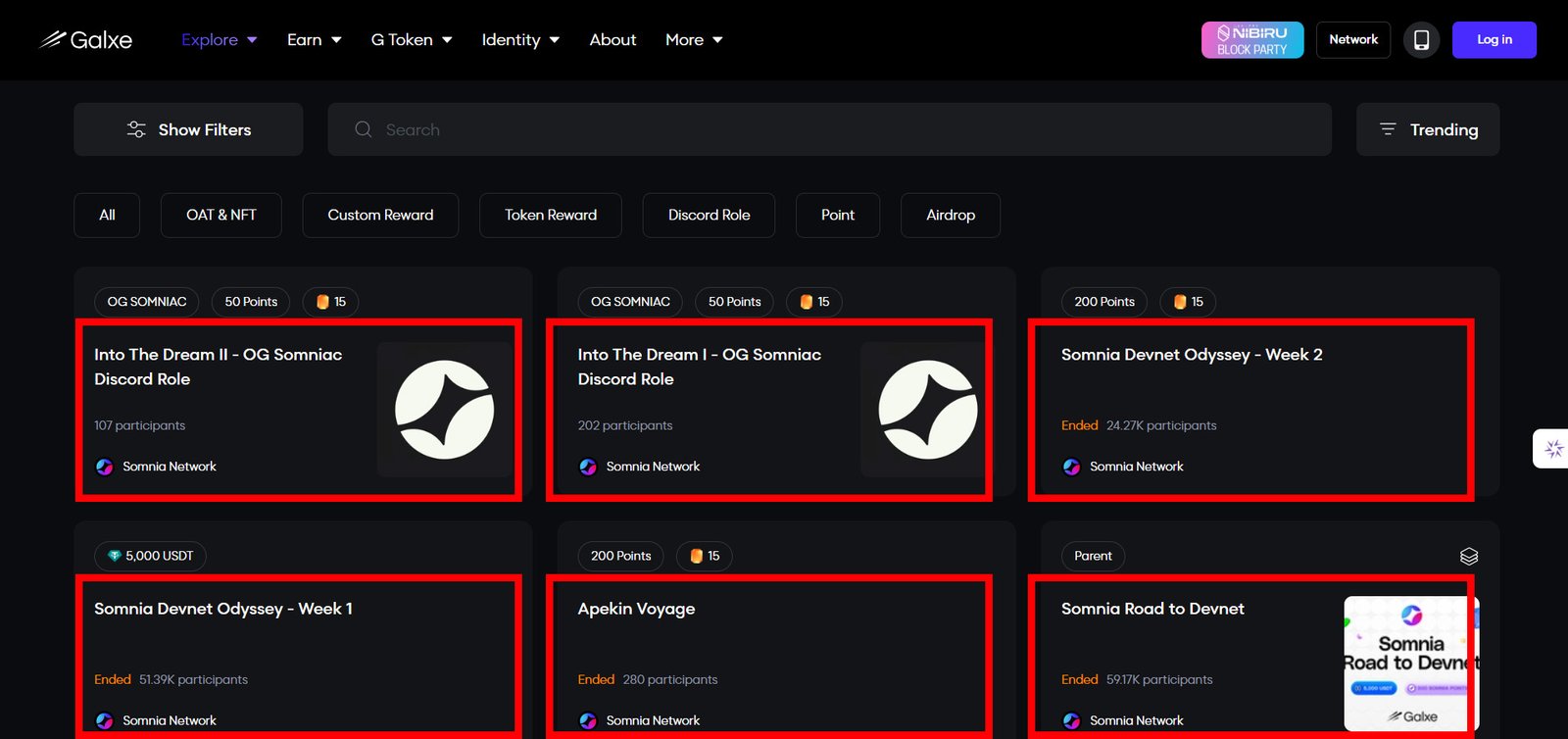Click Into The Dream II star logo image
Screen dimensions: 1568x739
point(444,410)
